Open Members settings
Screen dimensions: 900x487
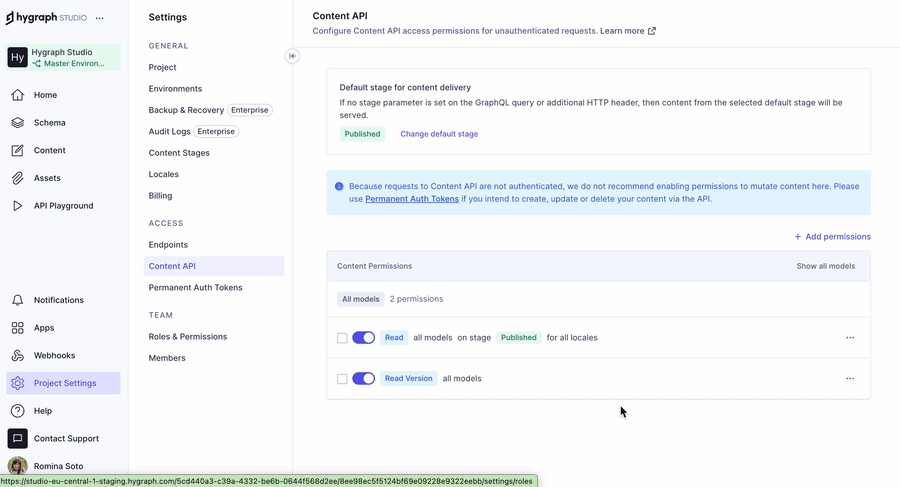167,358
